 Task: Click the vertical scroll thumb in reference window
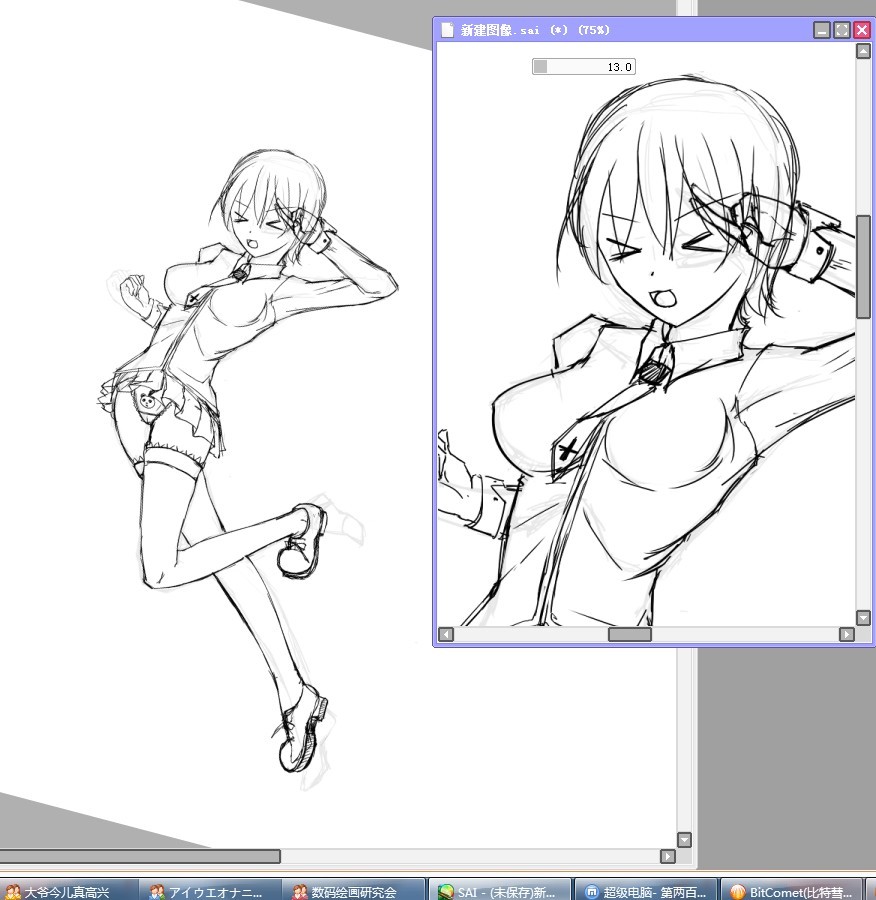[x=863, y=267]
